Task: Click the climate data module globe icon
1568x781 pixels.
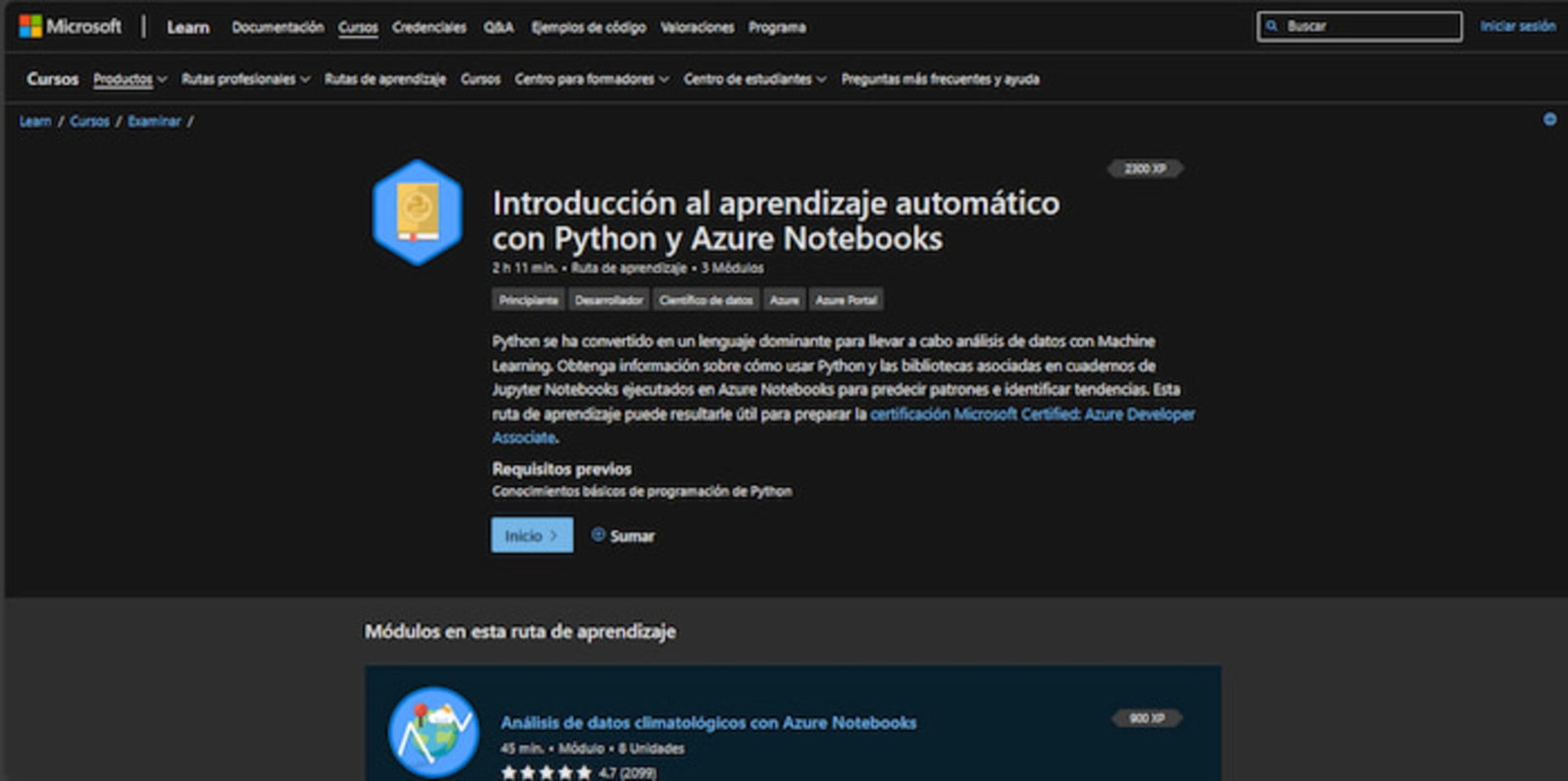Action: pyautogui.click(x=433, y=731)
